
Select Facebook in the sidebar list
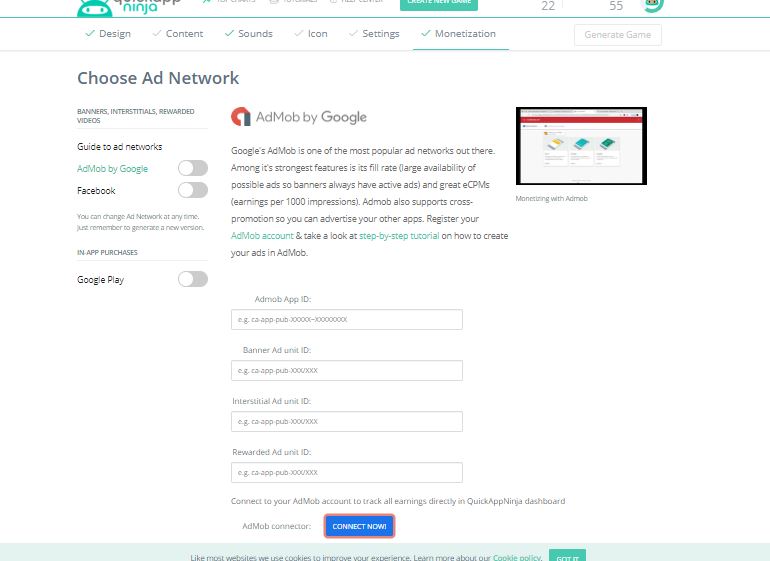point(96,191)
